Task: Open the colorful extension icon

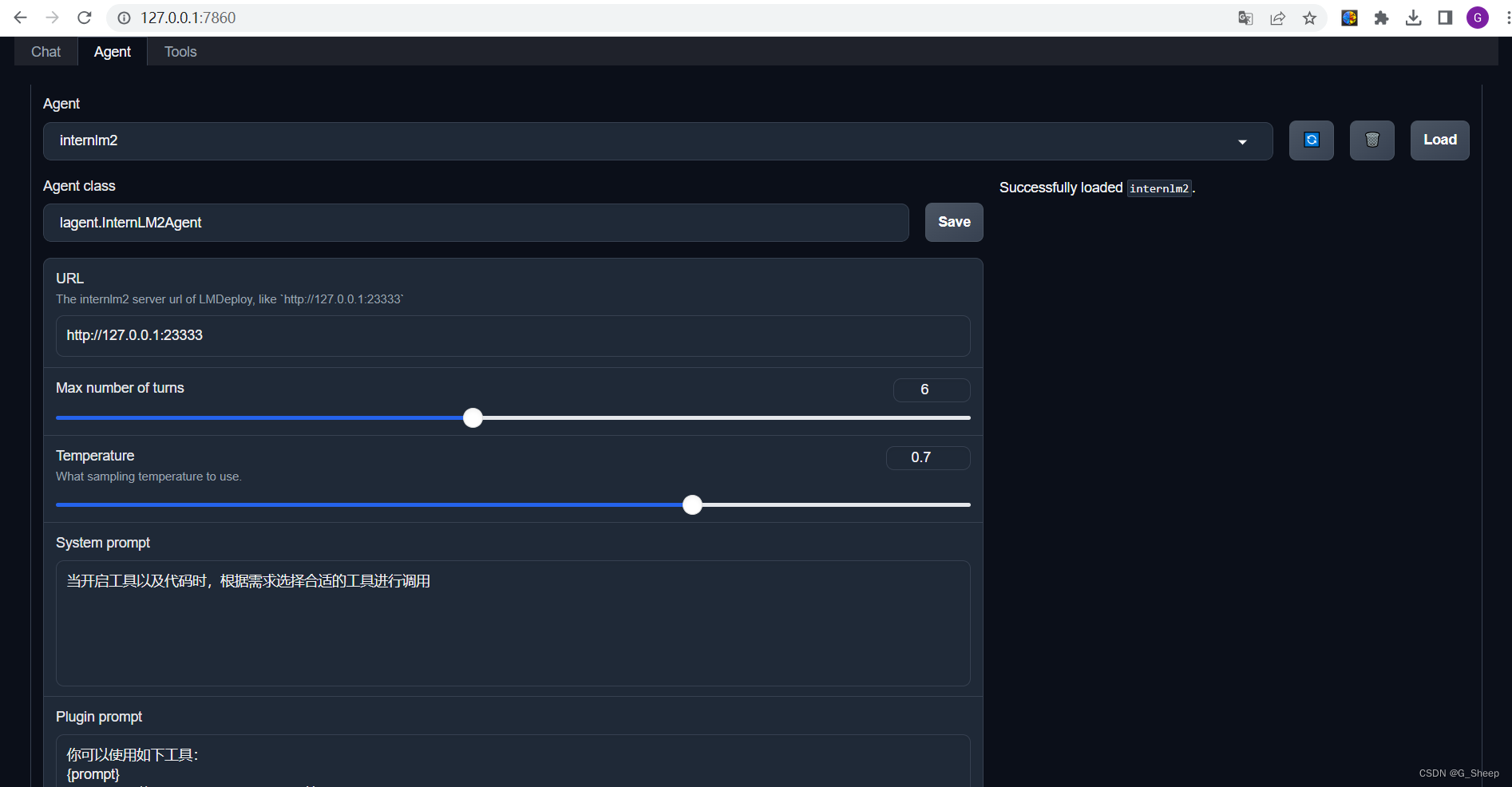Action: point(1349,18)
